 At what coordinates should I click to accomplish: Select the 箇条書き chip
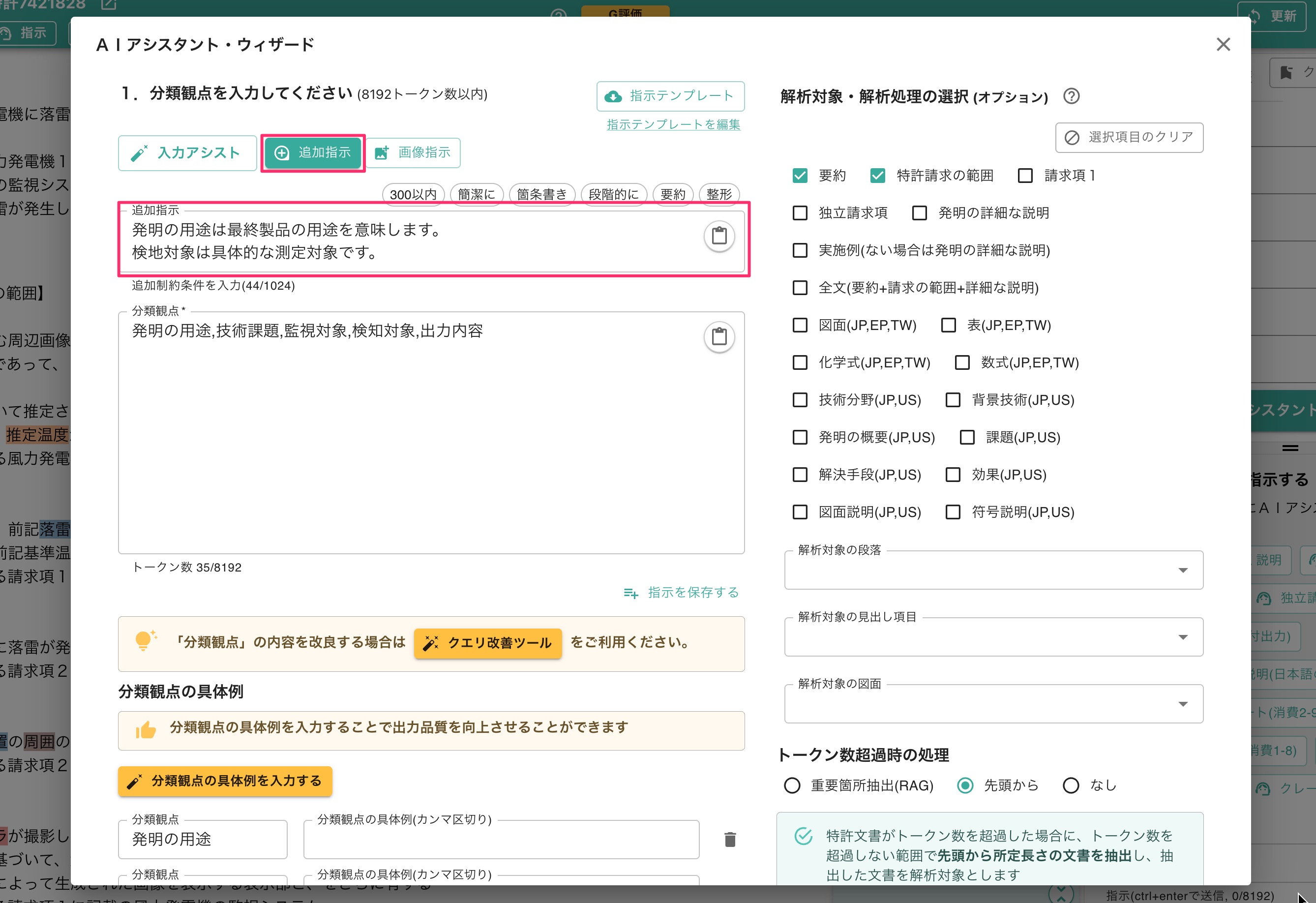[x=542, y=194]
